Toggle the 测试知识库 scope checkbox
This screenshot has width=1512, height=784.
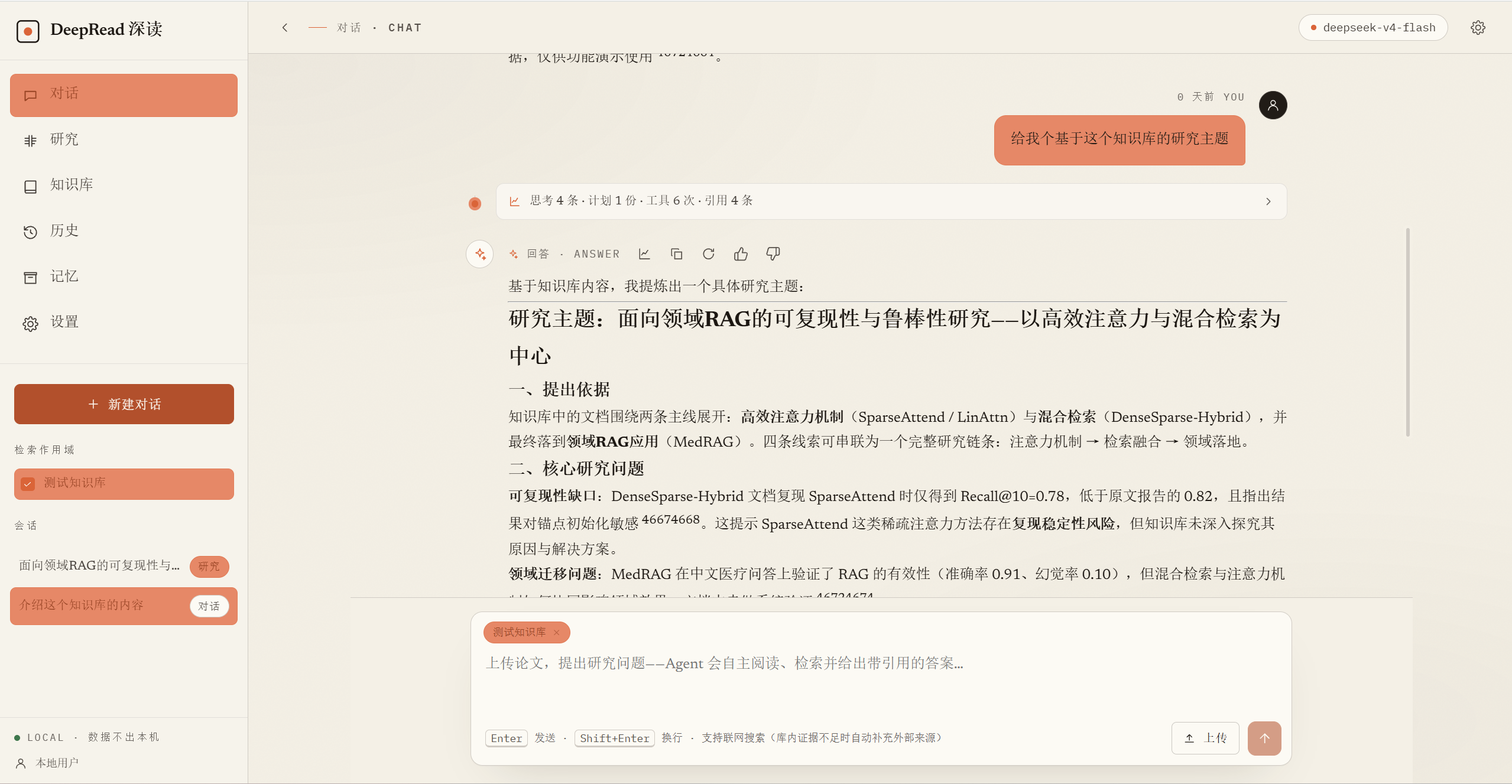28,484
